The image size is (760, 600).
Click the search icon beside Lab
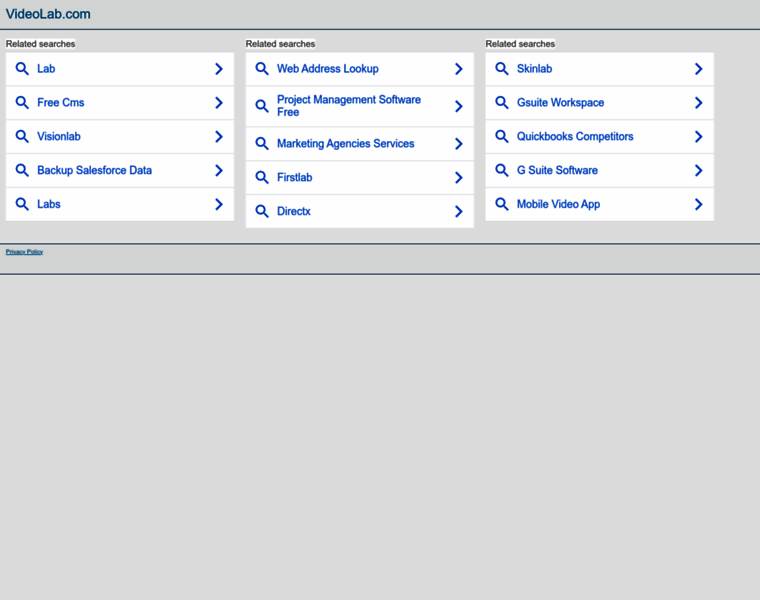pos(22,69)
